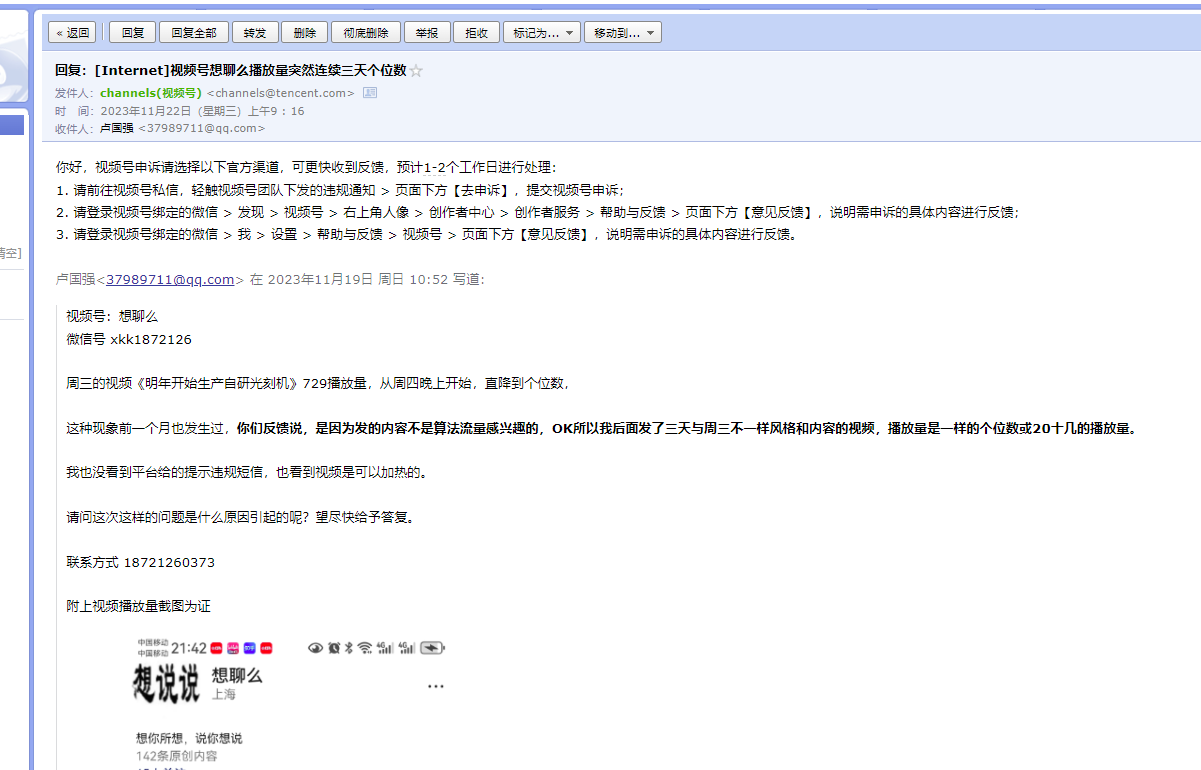Image resolution: width=1201 pixels, height=770 pixels.
Task: Select the 想说说 logo in the screenshot
Action: click(167, 684)
